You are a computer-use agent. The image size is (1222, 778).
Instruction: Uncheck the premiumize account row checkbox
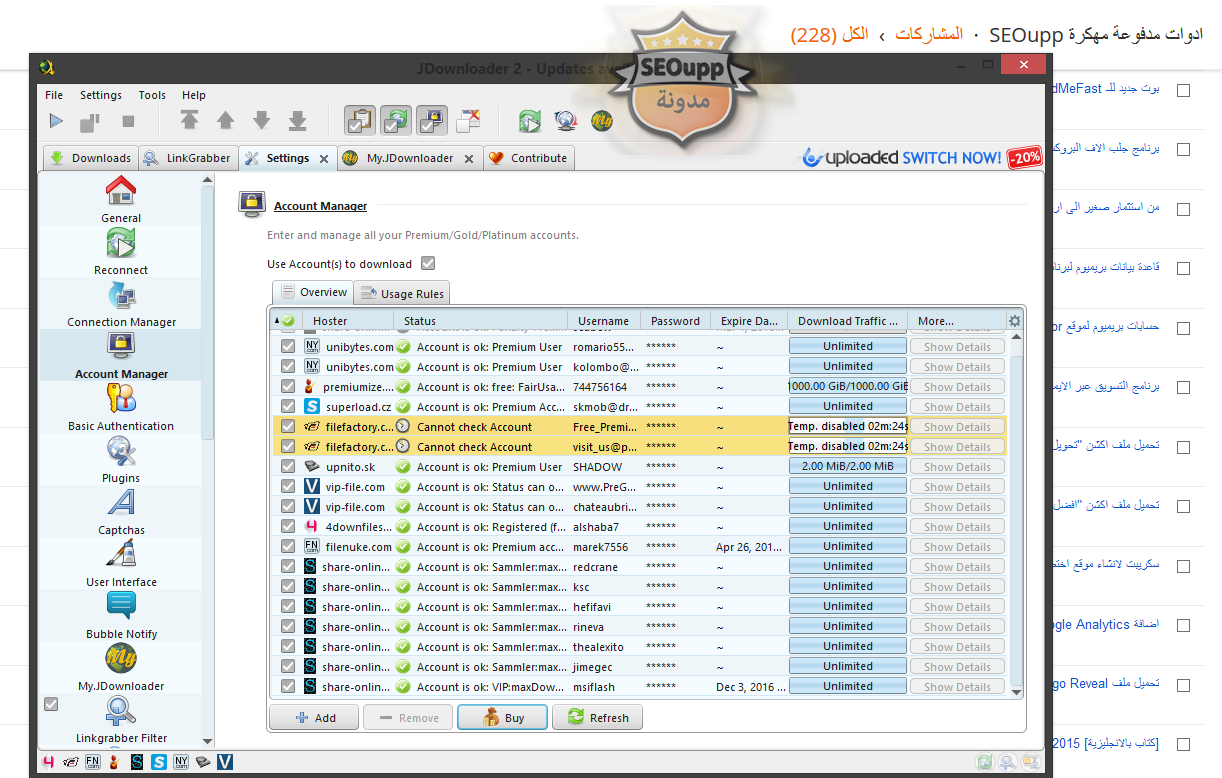coord(288,386)
